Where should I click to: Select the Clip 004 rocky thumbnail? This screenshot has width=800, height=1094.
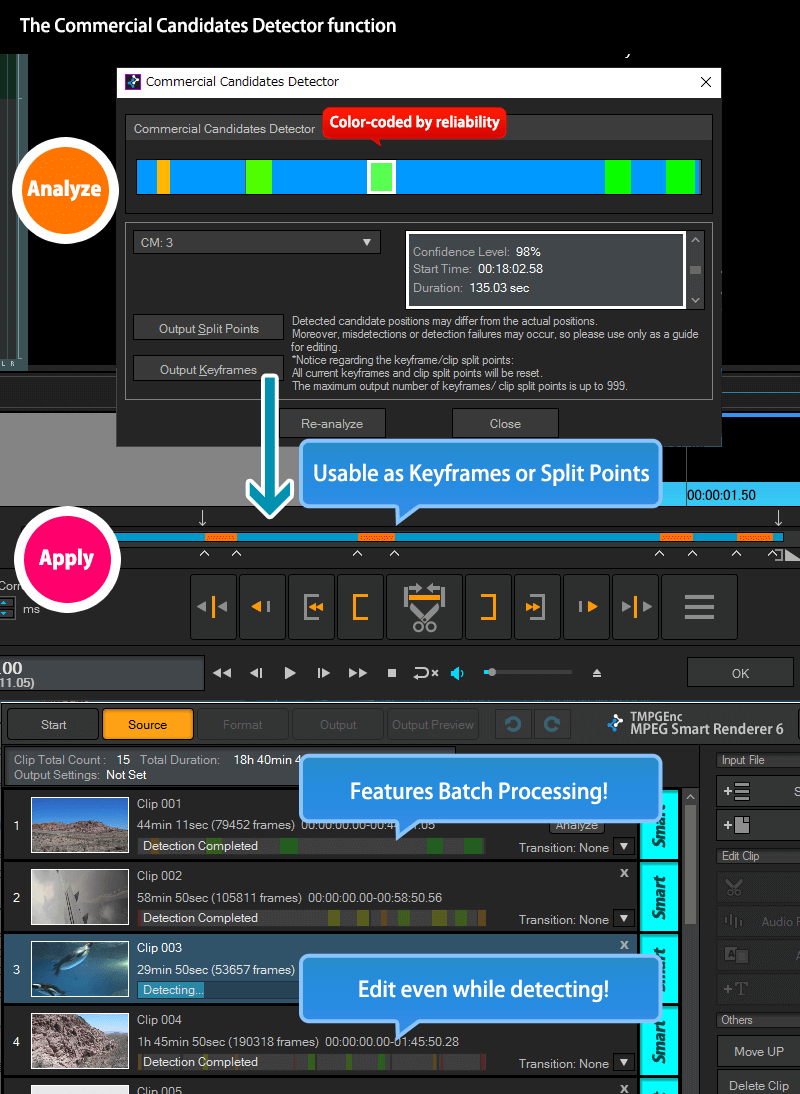click(80, 1041)
